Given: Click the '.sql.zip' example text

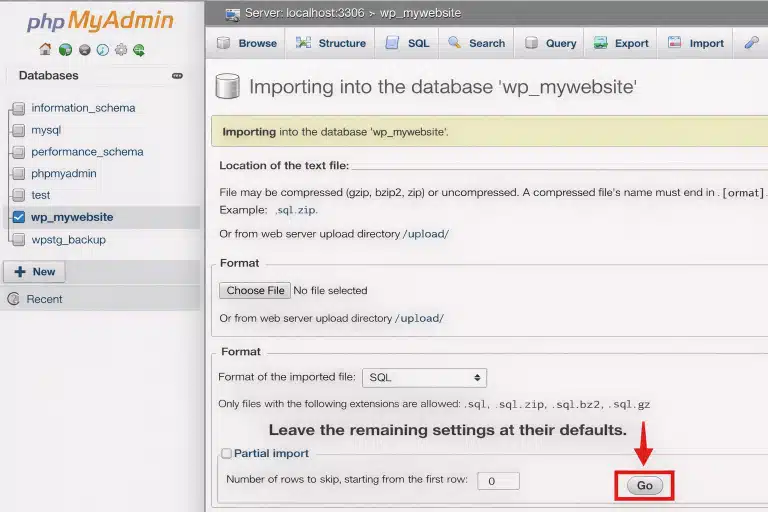Looking at the screenshot, I should [x=296, y=210].
